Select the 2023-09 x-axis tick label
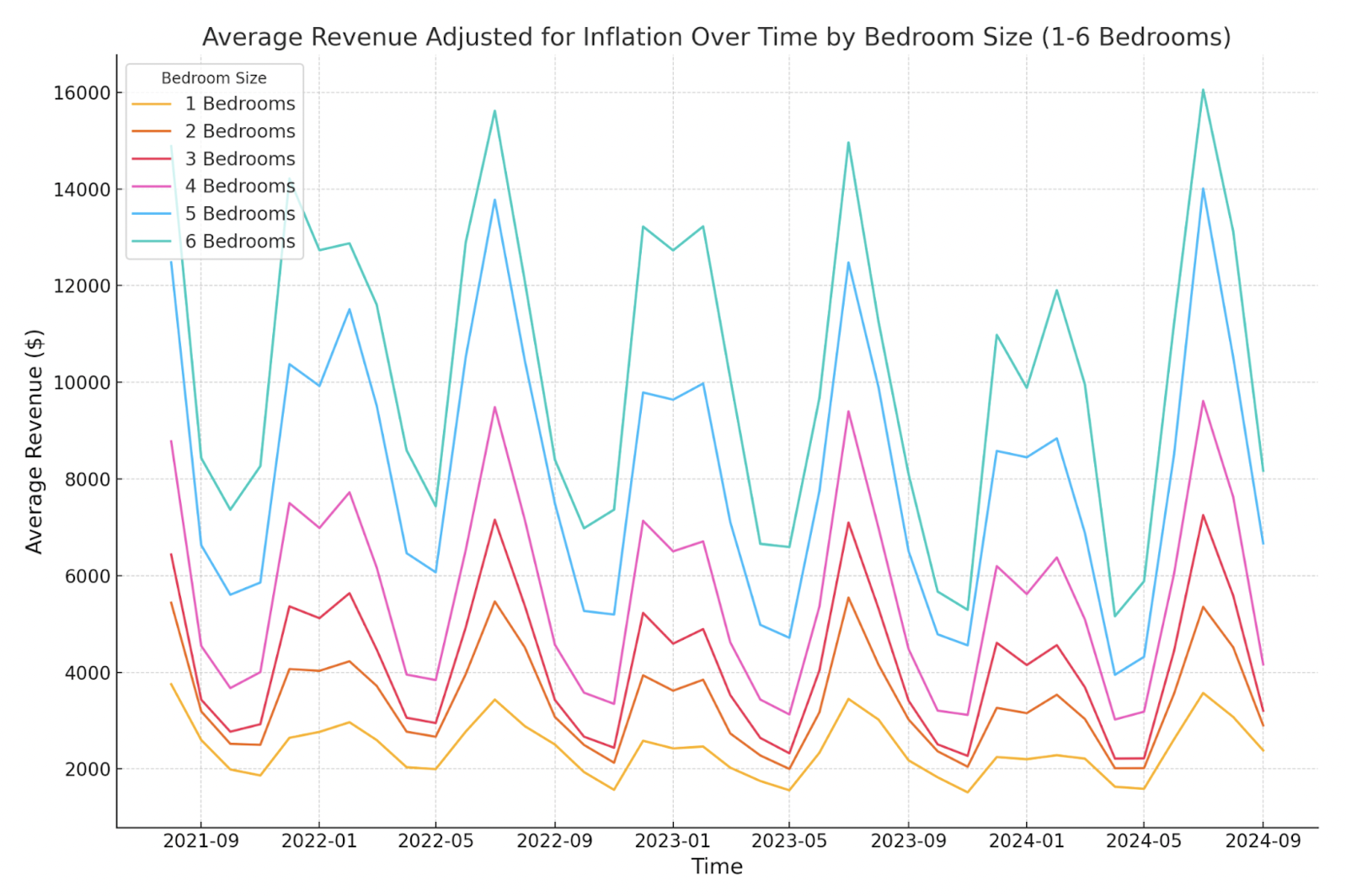The image size is (1346, 896). pos(908,841)
